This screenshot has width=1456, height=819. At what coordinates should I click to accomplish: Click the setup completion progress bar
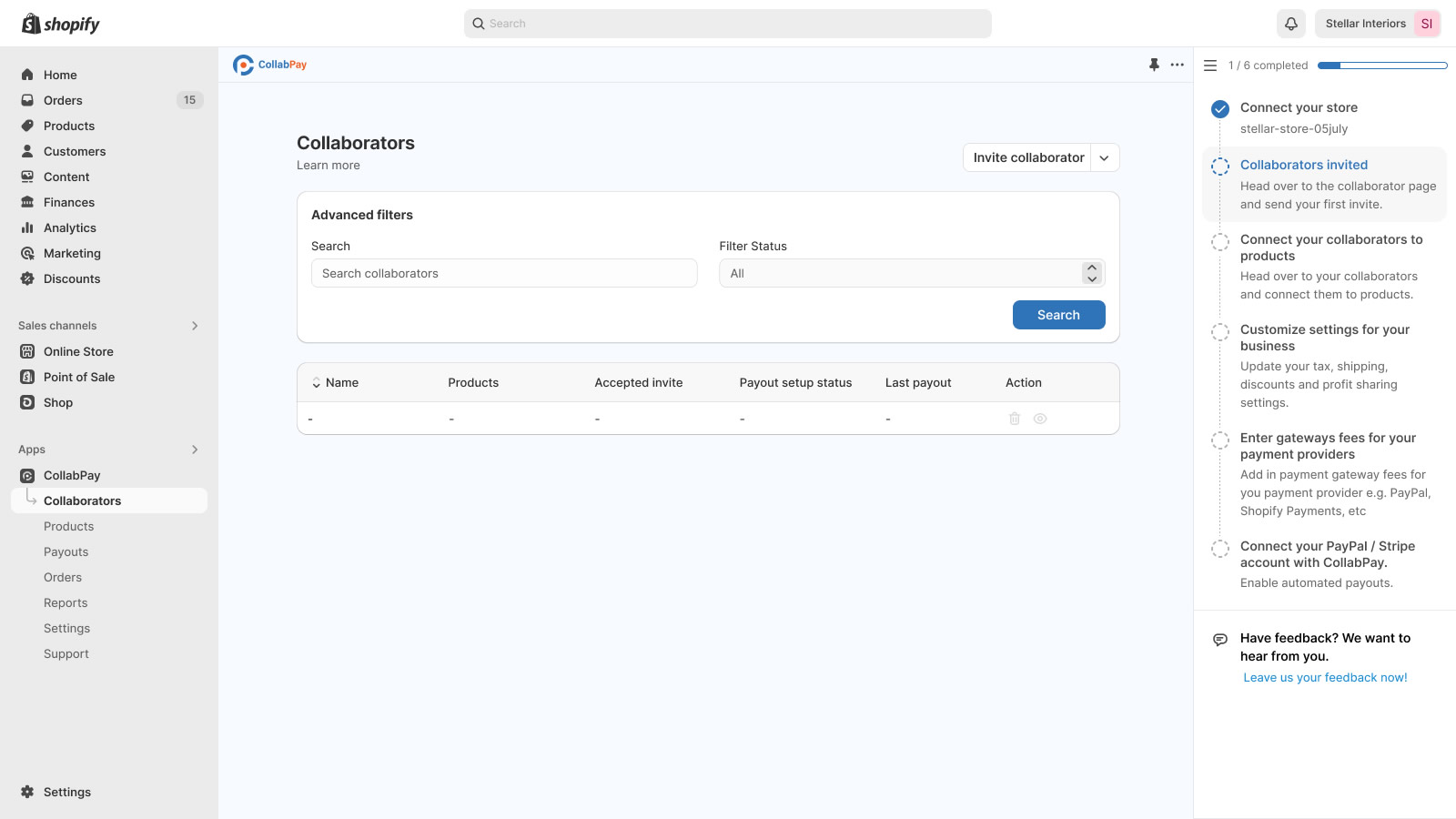click(x=1381, y=66)
